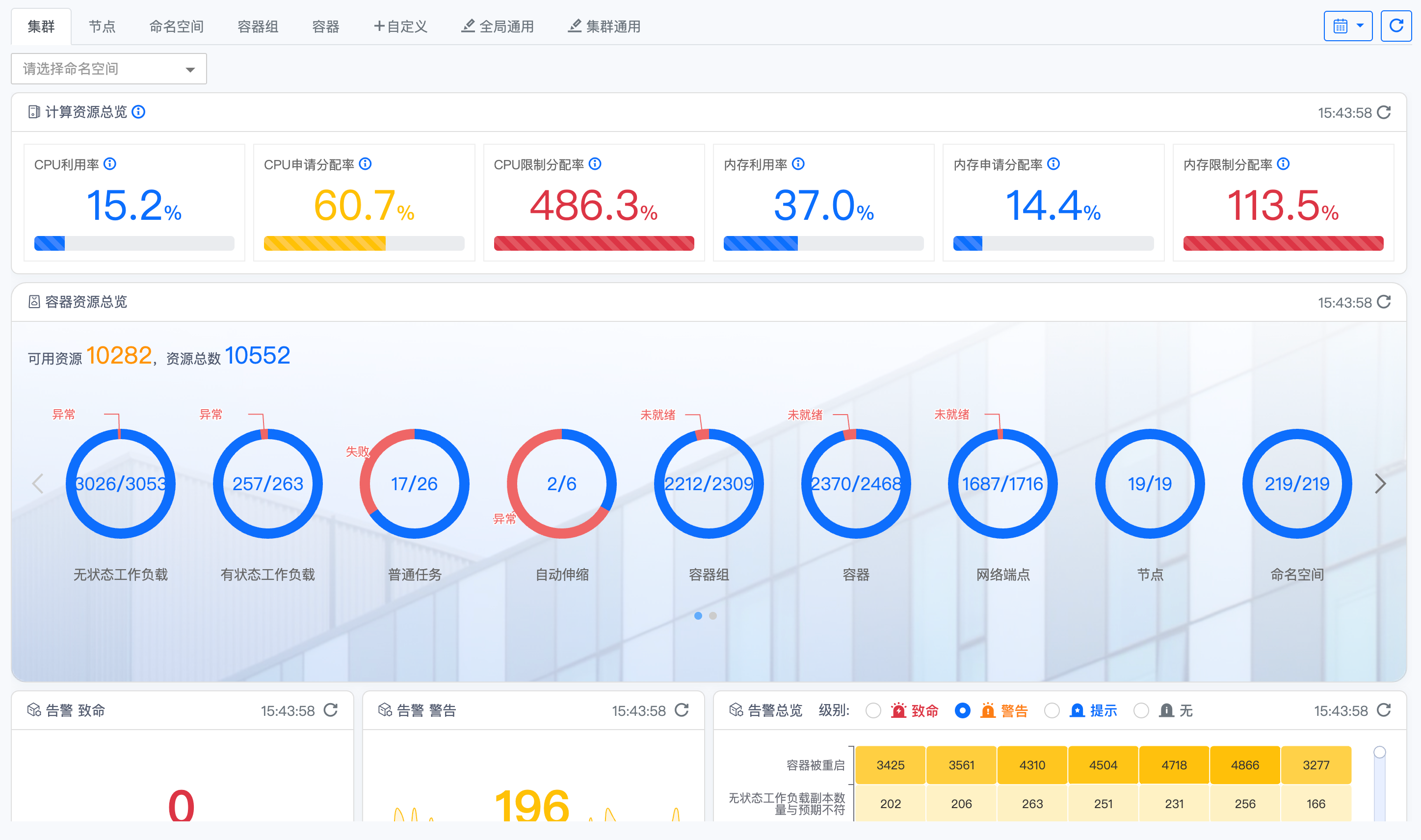Click the second carousel pagination dot
This screenshot has height=840, width=1421.
coord(713,615)
